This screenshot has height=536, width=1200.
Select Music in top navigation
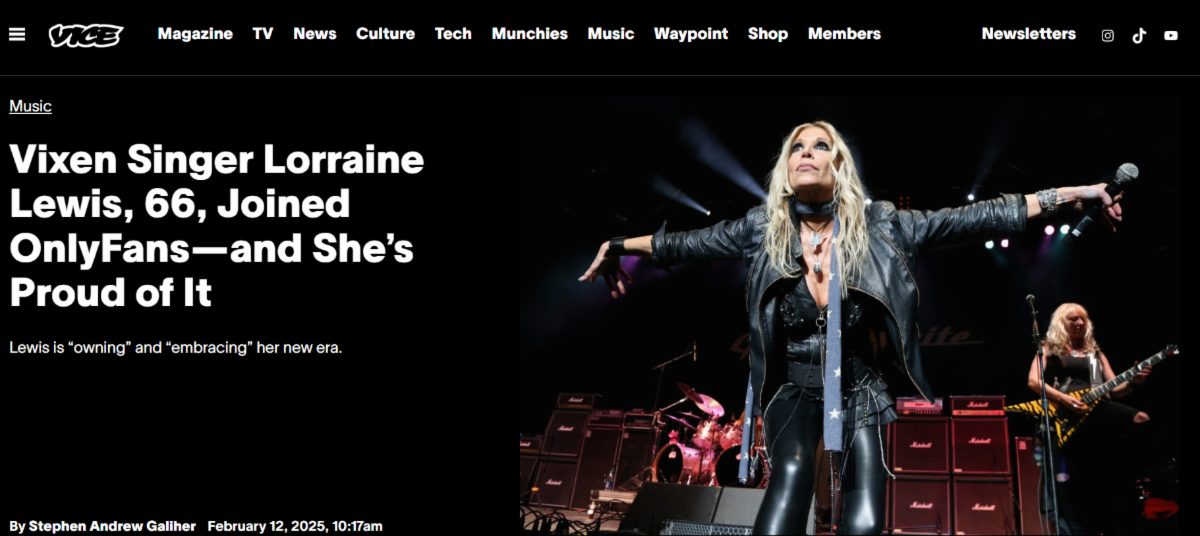[611, 34]
